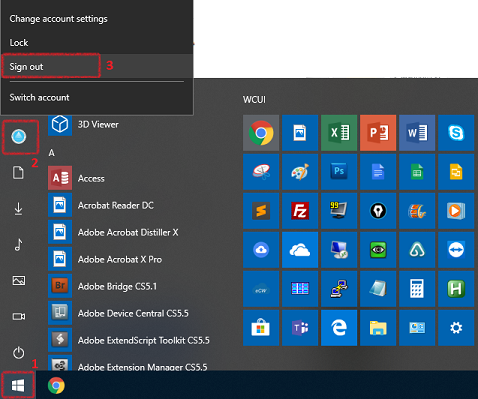Open Pictures from the Start sidebar
The height and width of the screenshot is (399, 478).
19,280
